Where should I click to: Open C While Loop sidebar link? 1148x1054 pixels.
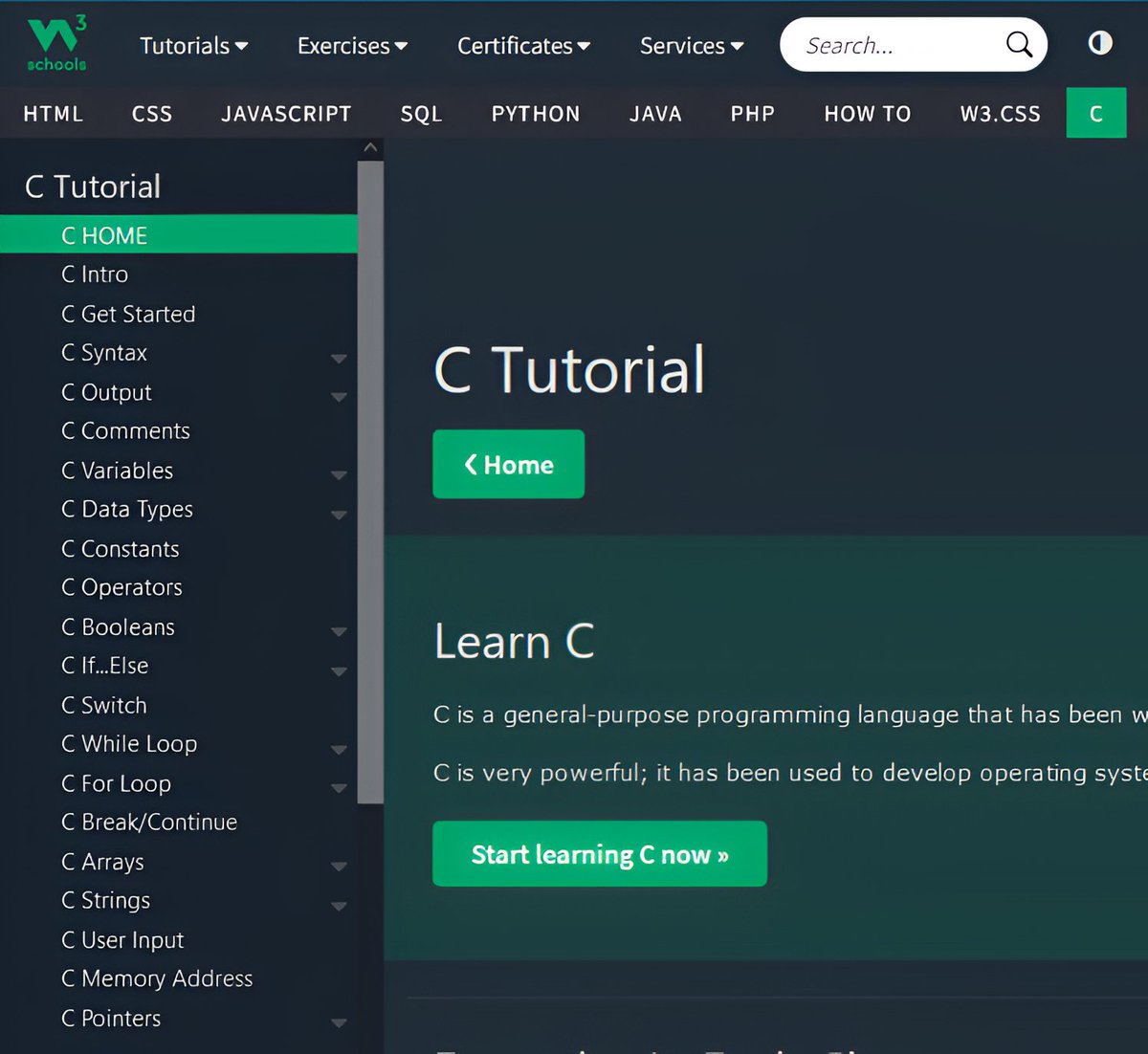pos(129,744)
